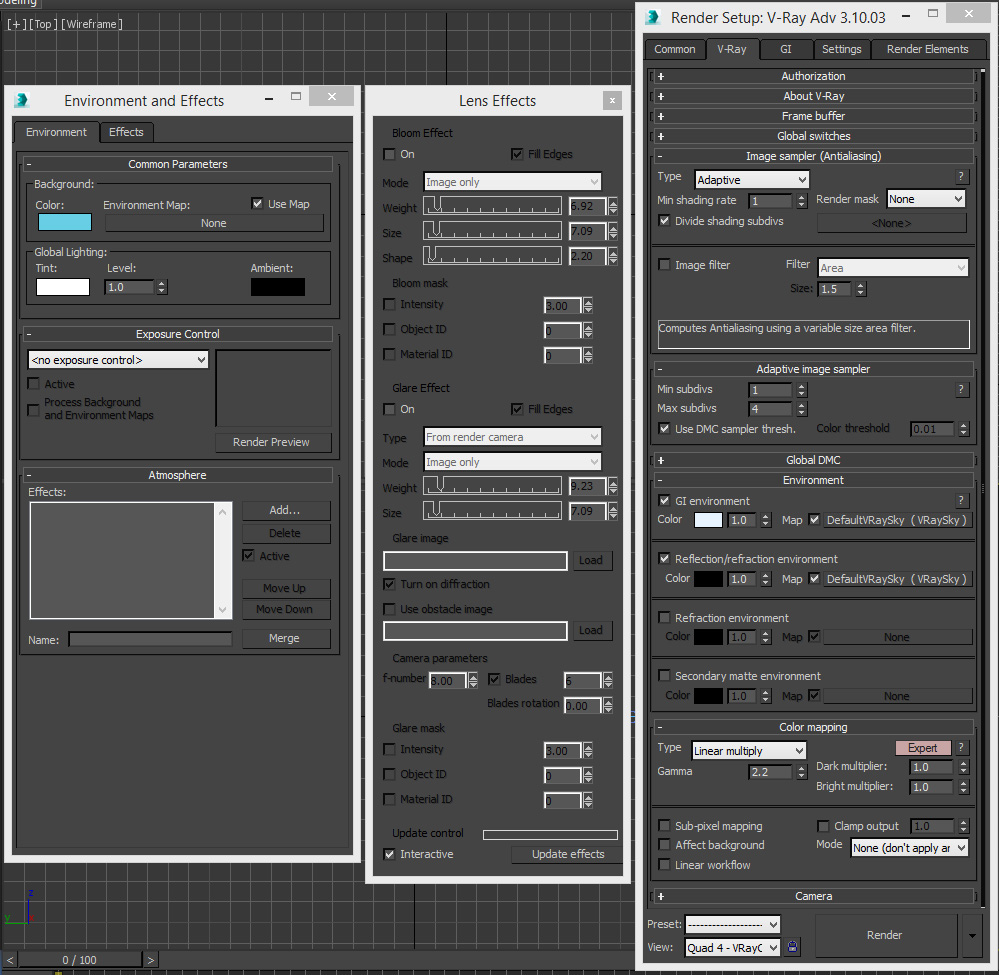
Task: Enable the Linear workflow checkbox
Action: [x=665, y=865]
